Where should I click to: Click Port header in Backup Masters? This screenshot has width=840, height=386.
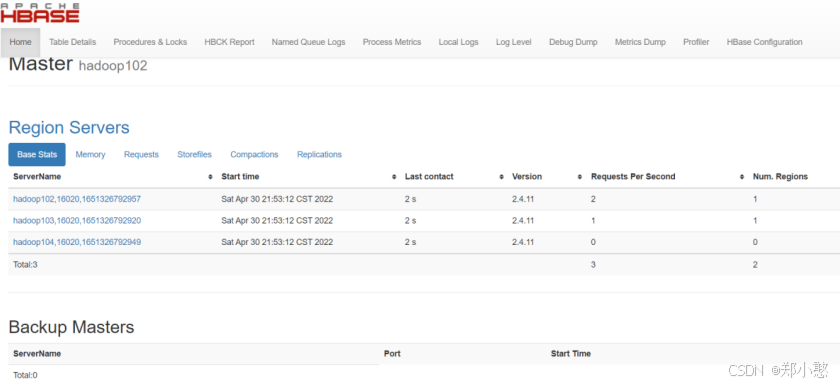(392, 354)
